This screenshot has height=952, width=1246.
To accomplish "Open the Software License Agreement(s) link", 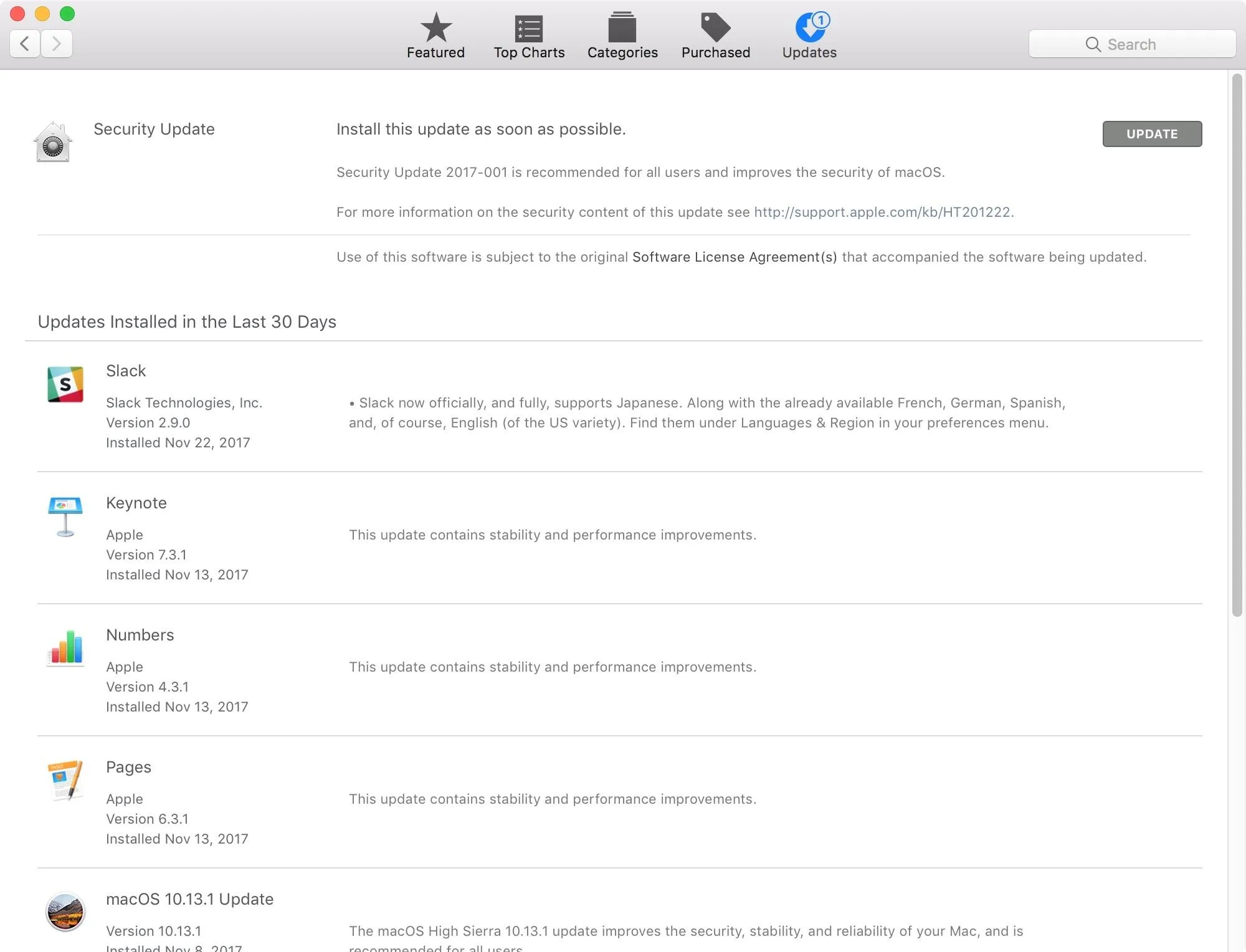I will [x=735, y=257].
